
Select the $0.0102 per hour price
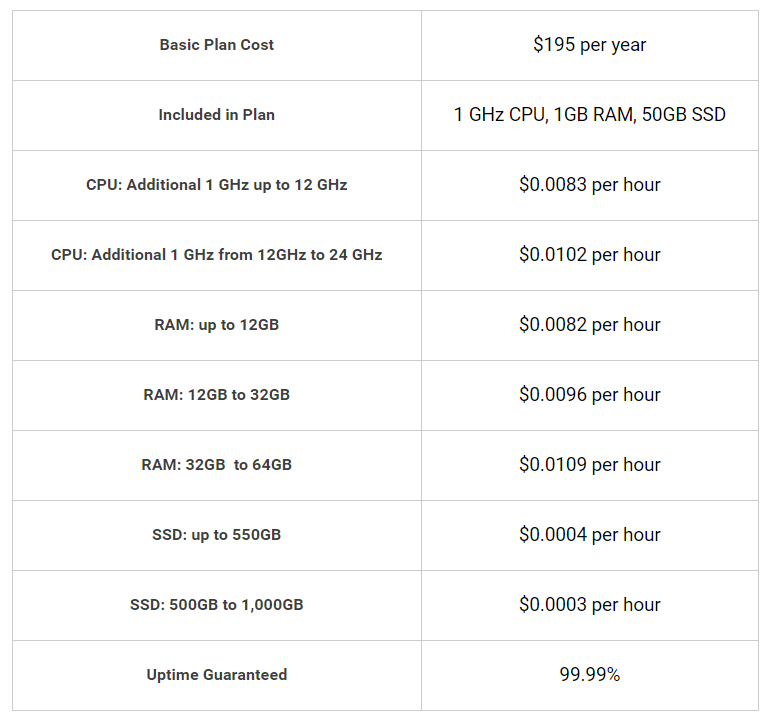click(589, 255)
